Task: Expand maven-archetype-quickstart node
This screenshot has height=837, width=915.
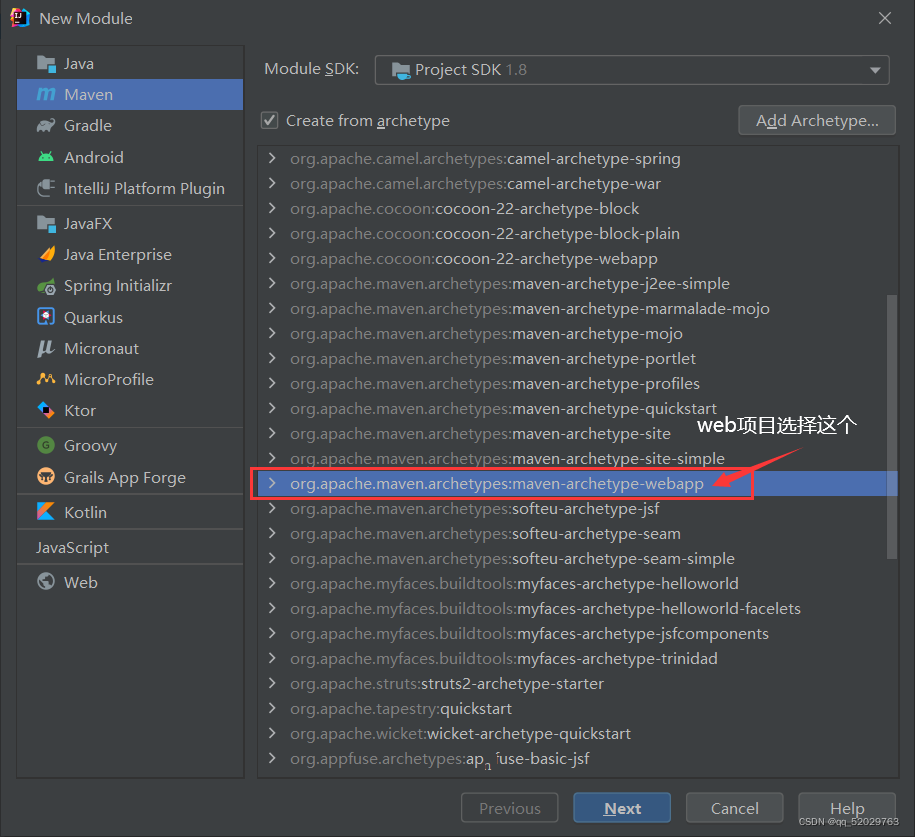Action: coord(272,408)
